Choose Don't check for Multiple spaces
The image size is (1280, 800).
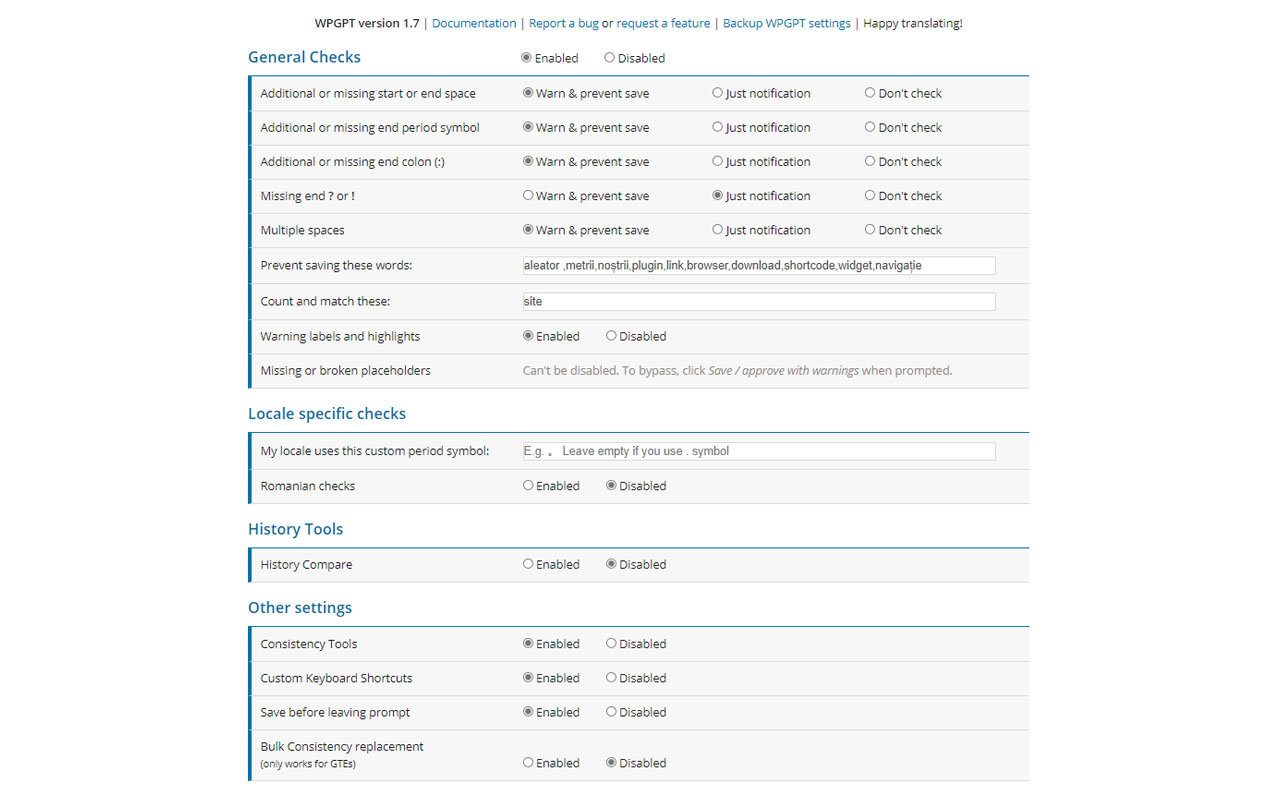[x=869, y=229]
